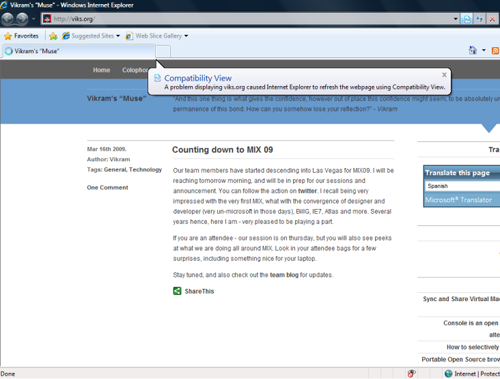Click the Vikram author link

[120, 159]
